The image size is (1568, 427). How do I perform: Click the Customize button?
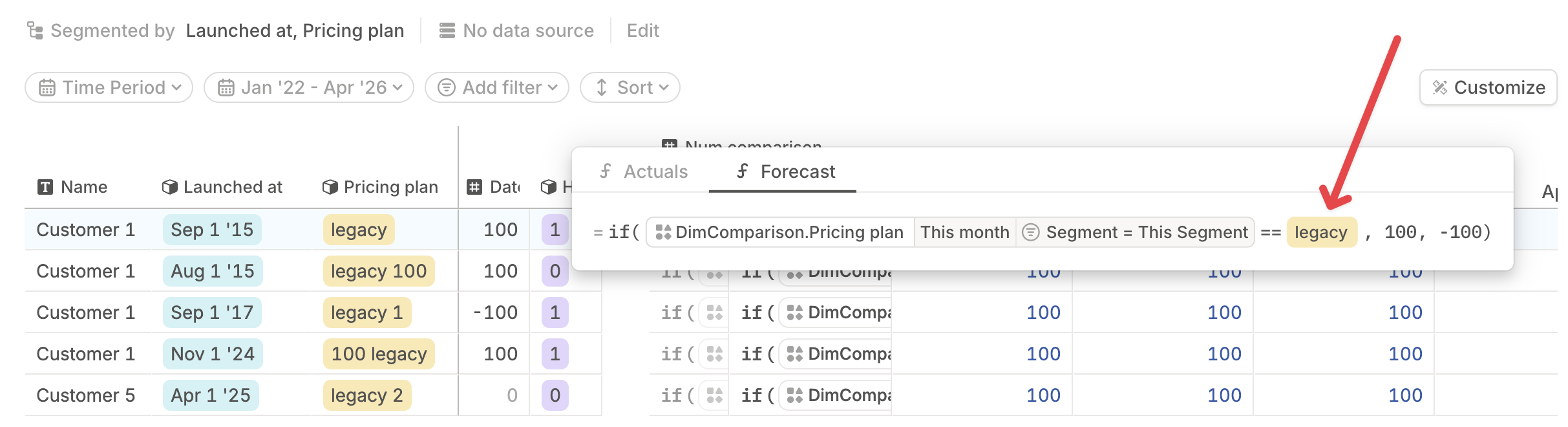click(1489, 87)
